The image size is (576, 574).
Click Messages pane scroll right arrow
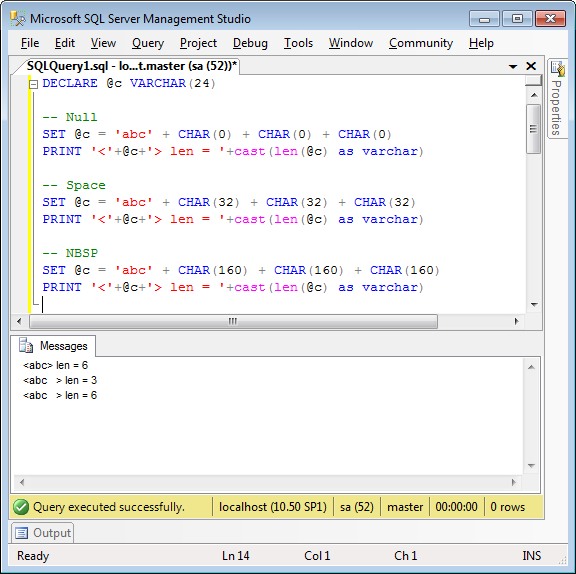[x=514, y=482]
